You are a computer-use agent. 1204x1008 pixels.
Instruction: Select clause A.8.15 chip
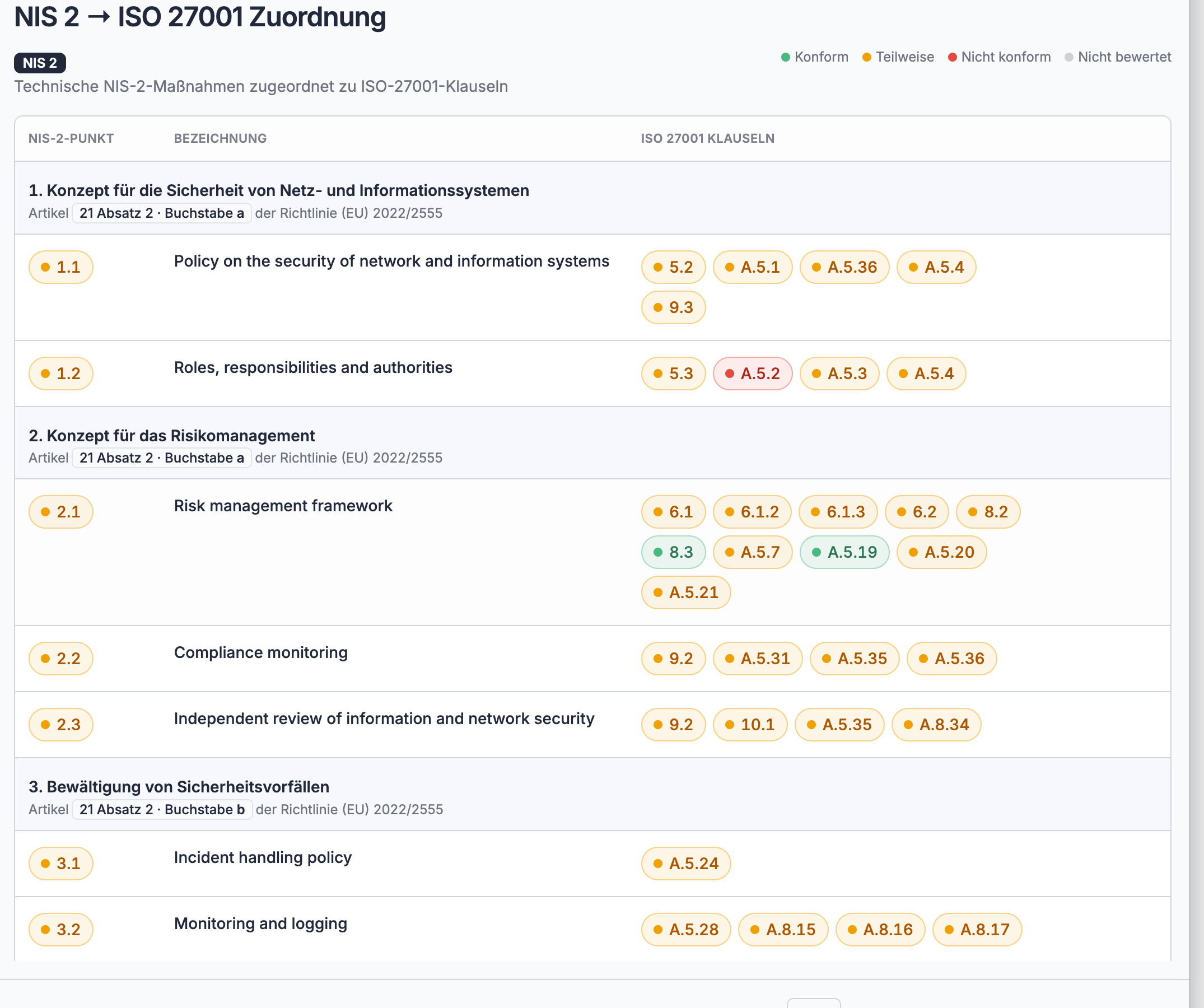pos(783,930)
